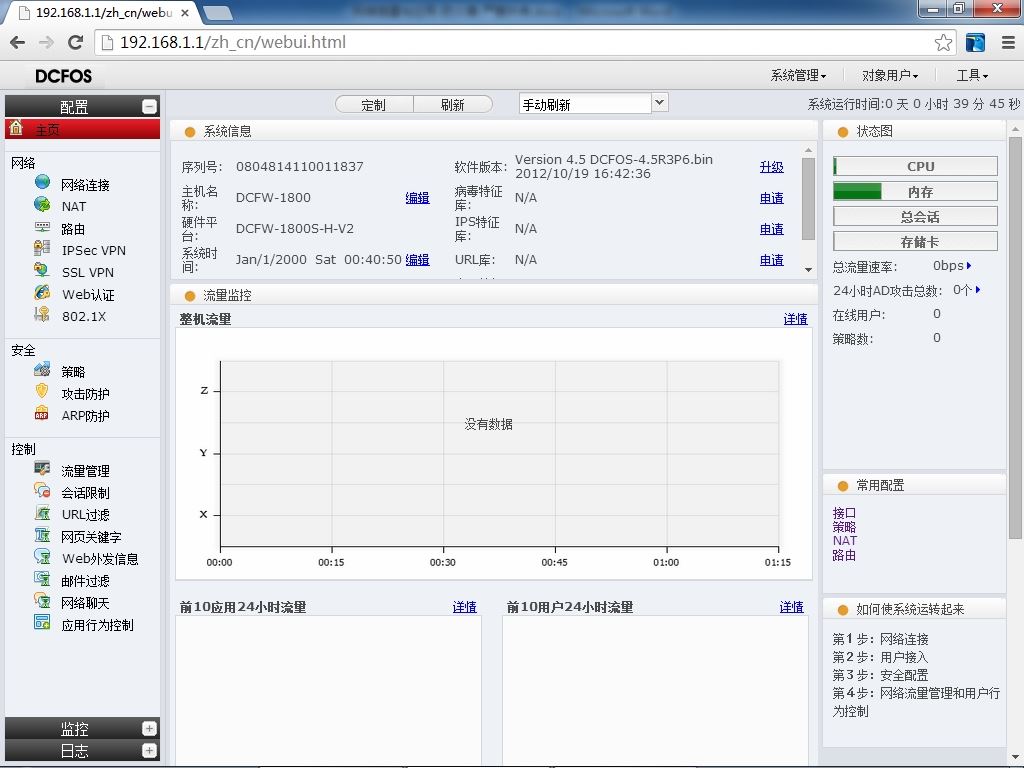Click the ARP防护 icon
Viewport: 1024px width, 768px height.
coord(42,413)
